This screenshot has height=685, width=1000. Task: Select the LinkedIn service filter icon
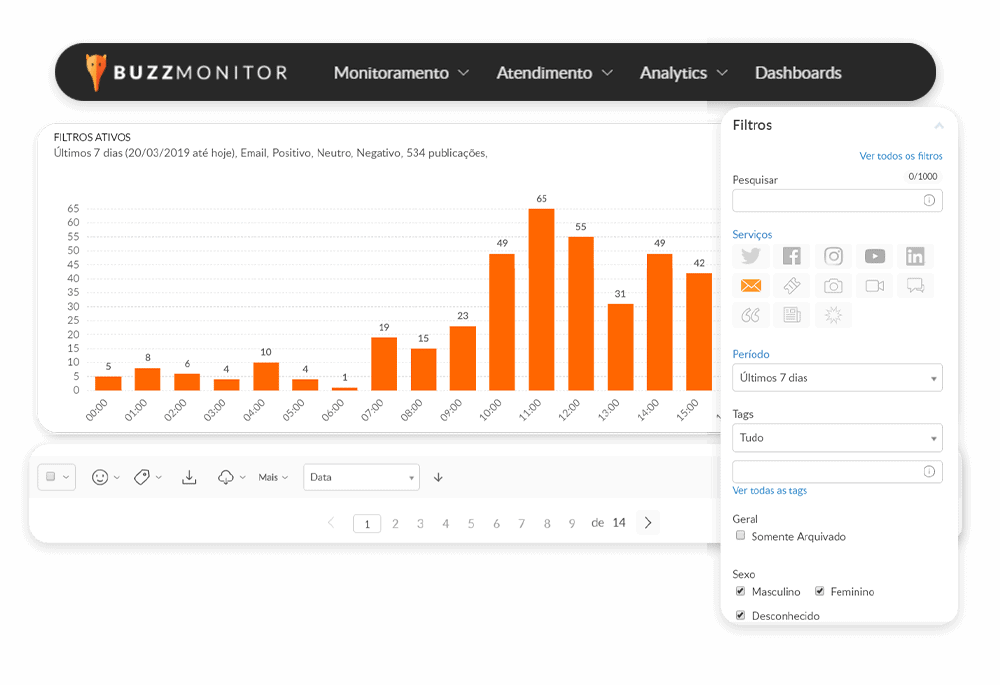[x=915, y=256]
